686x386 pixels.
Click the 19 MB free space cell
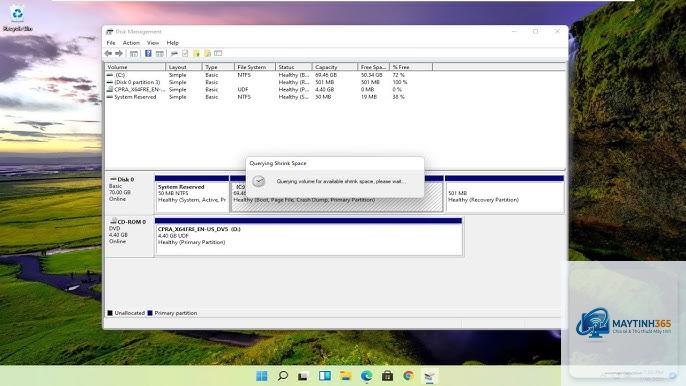[368, 97]
